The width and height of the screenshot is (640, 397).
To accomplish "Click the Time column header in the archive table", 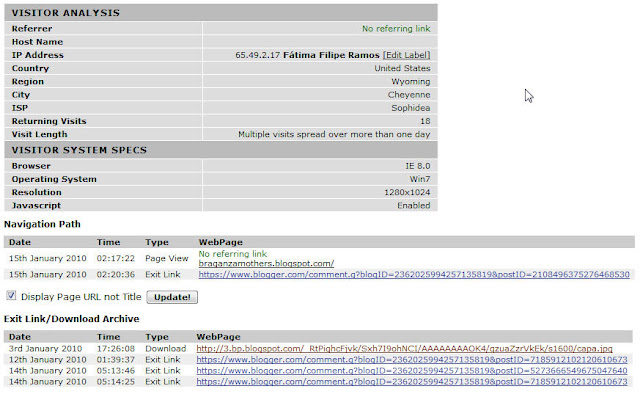I will pos(108,337).
